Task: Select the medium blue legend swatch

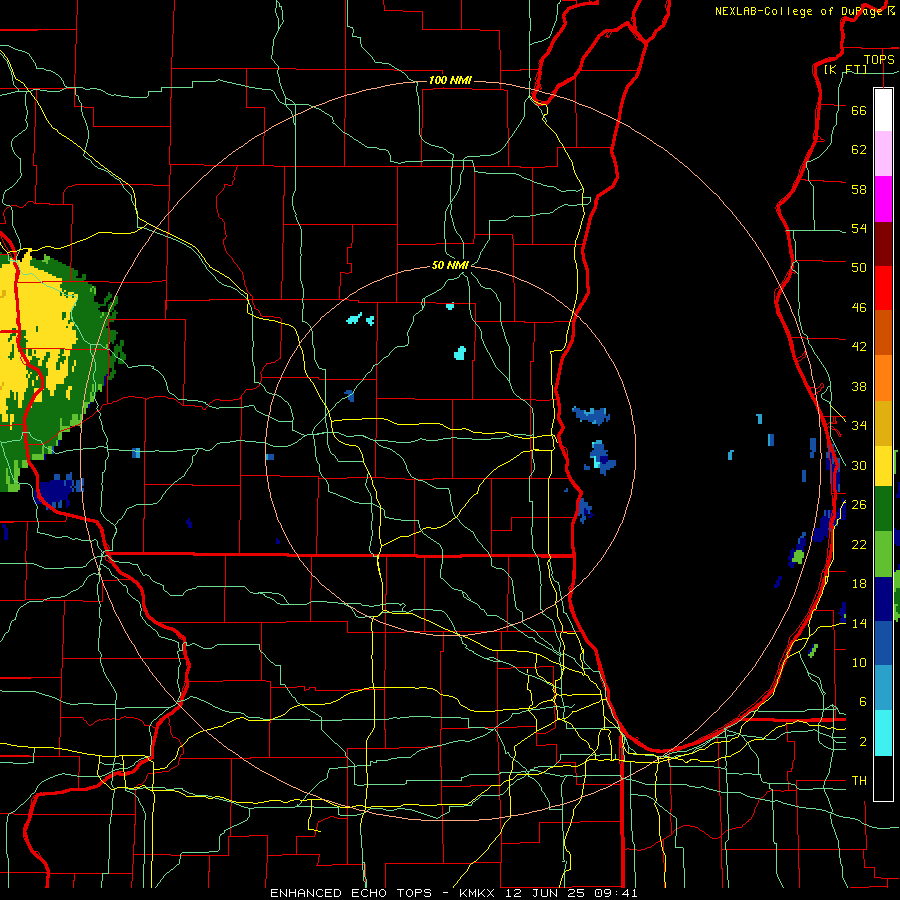Action: pyautogui.click(x=883, y=643)
